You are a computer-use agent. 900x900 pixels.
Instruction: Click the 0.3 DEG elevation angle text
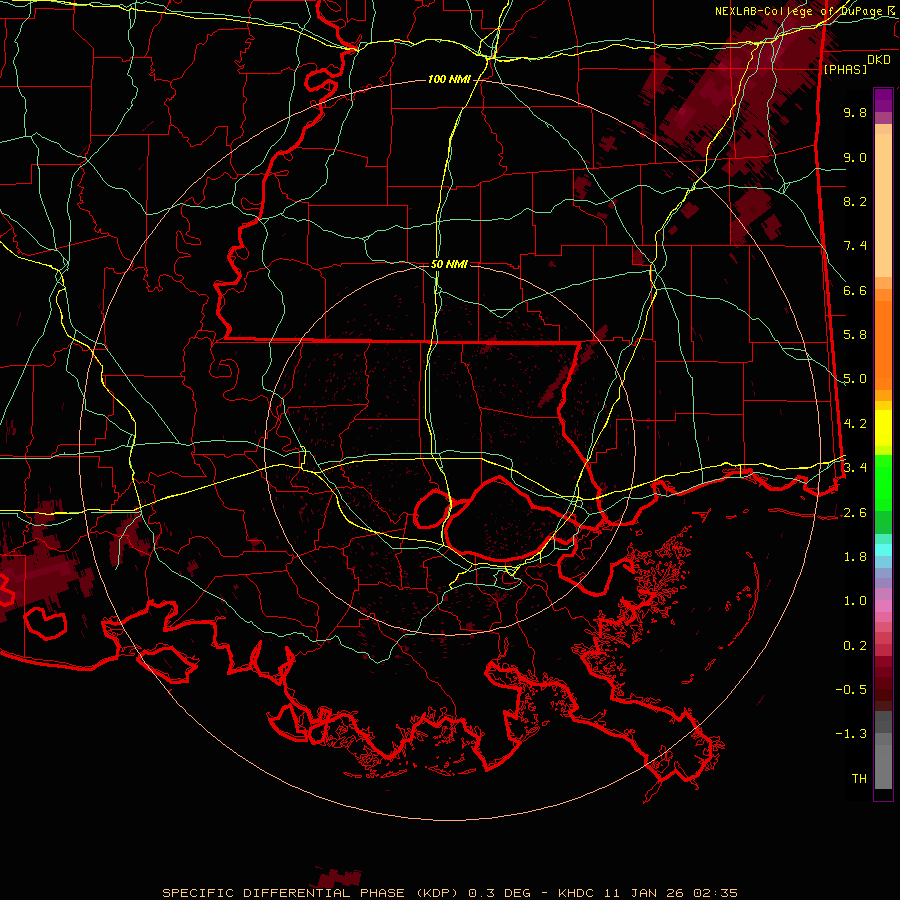[500, 893]
